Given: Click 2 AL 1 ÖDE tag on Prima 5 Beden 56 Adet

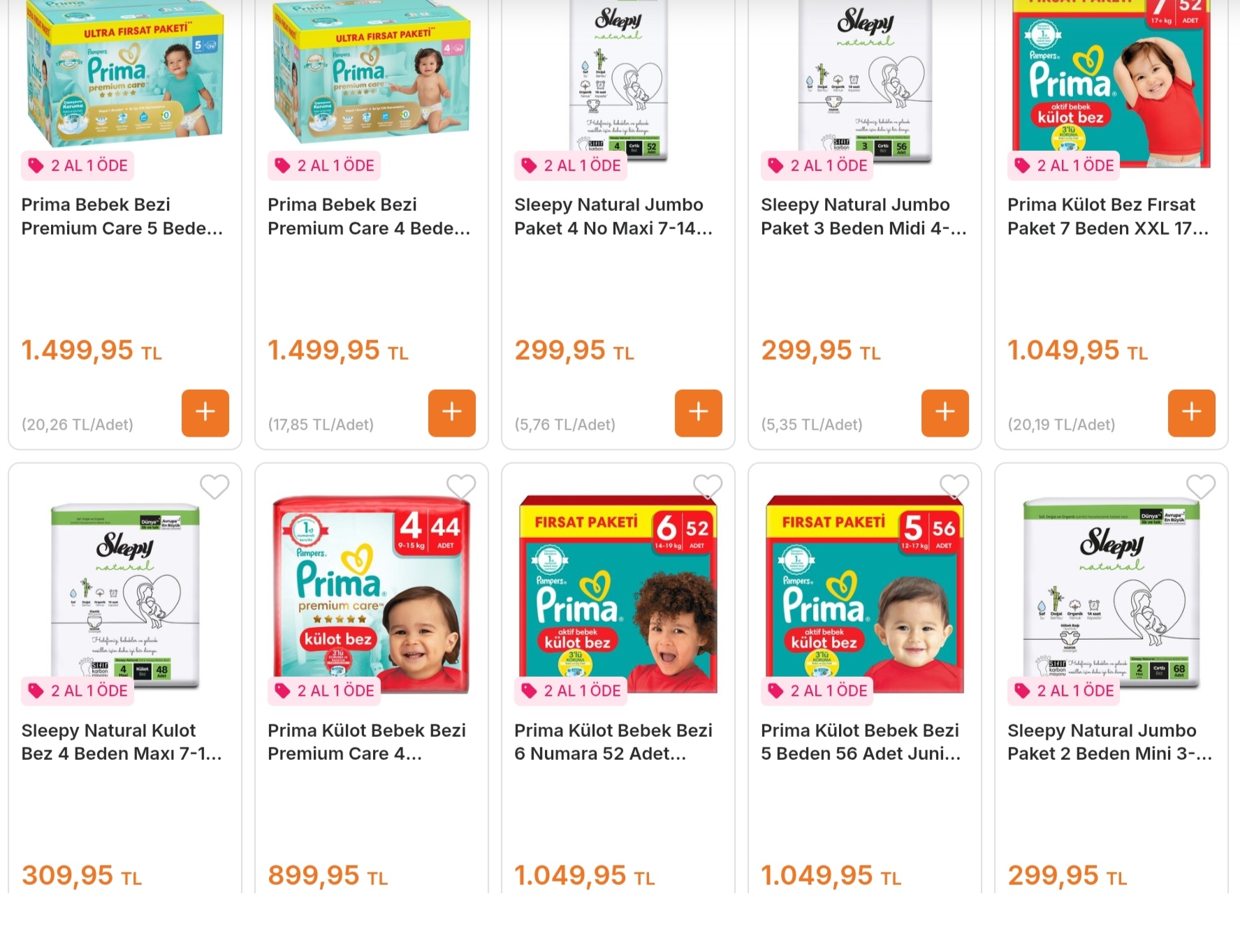Looking at the screenshot, I should [817, 691].
